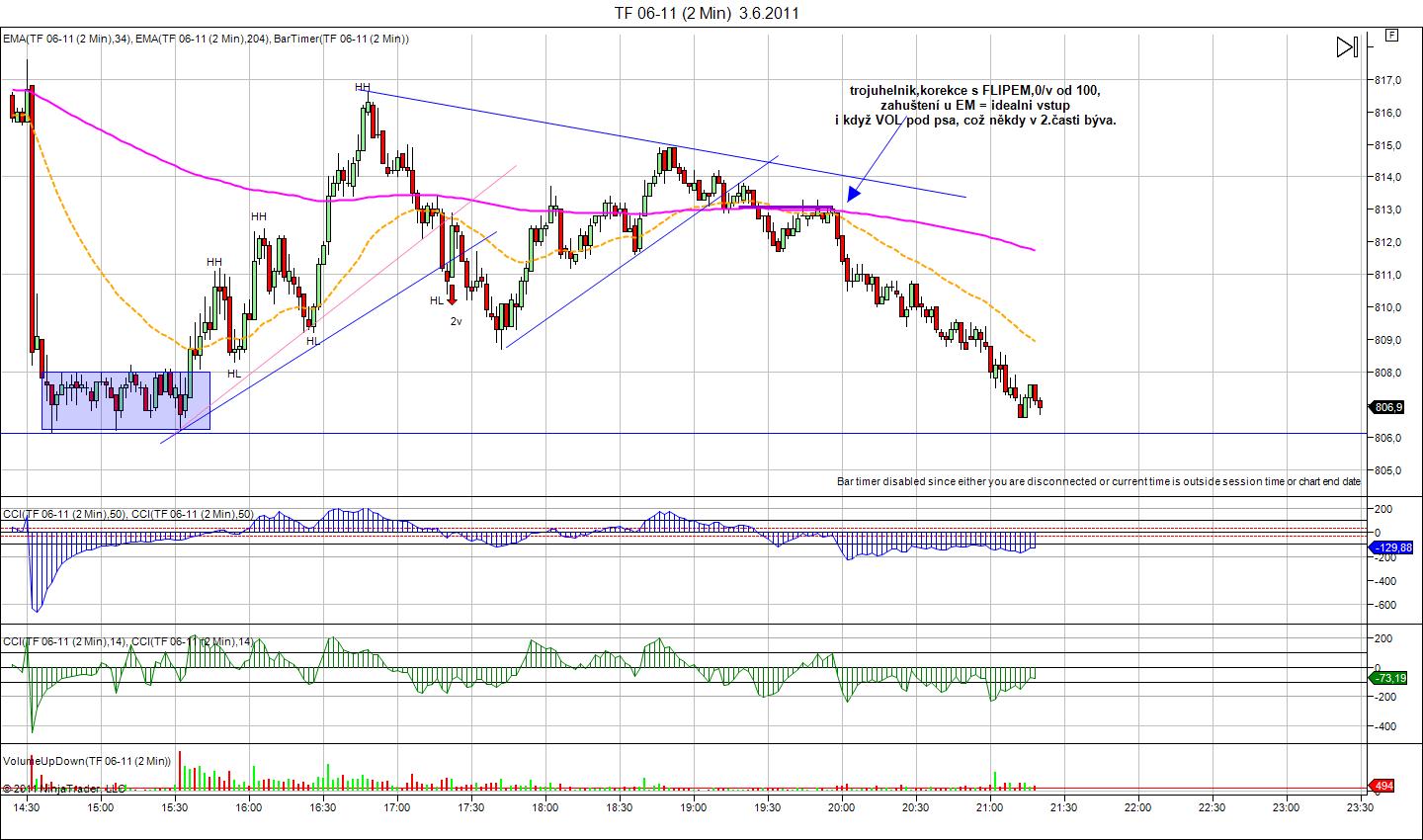Click the CCI 14 indicator panel label

[x=127, y=641]
